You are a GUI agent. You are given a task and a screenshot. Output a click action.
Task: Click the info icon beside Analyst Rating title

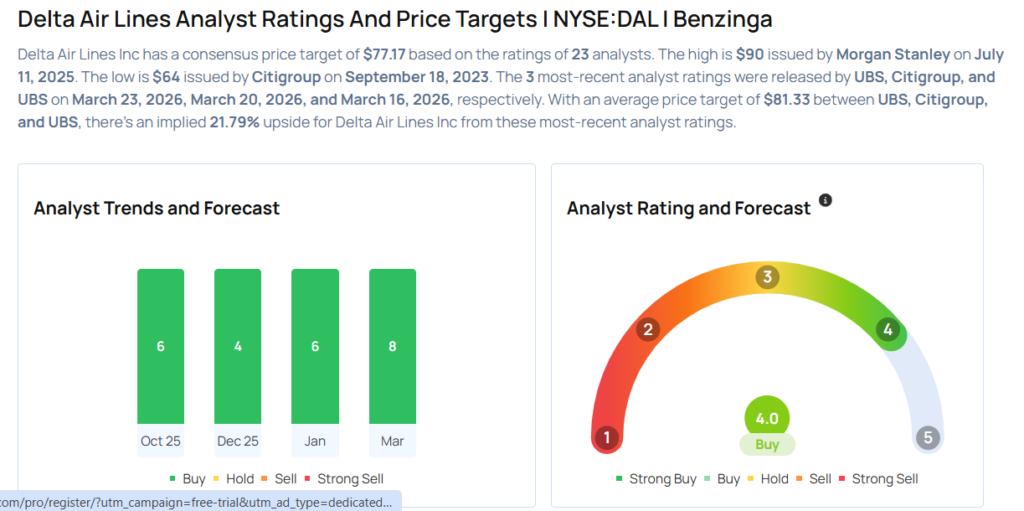pos(825,200)
